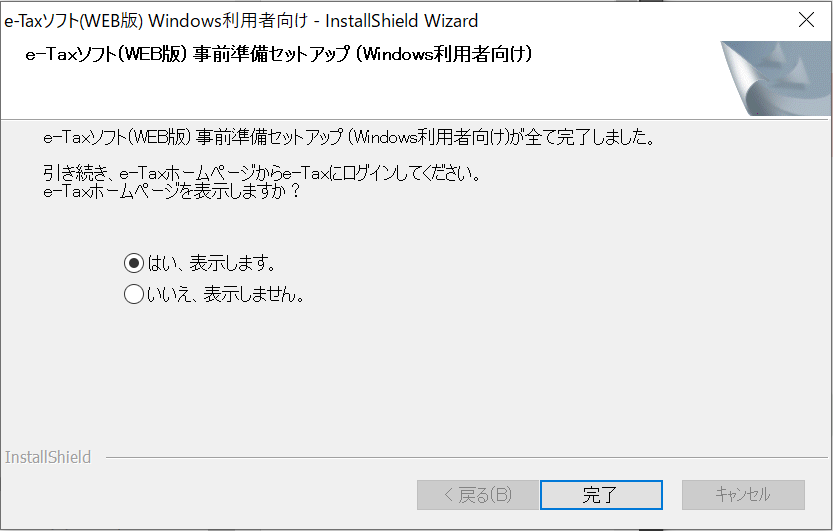Close the InstallShield Wizard window
Viewport: 833px width, 531px height.
806,20
